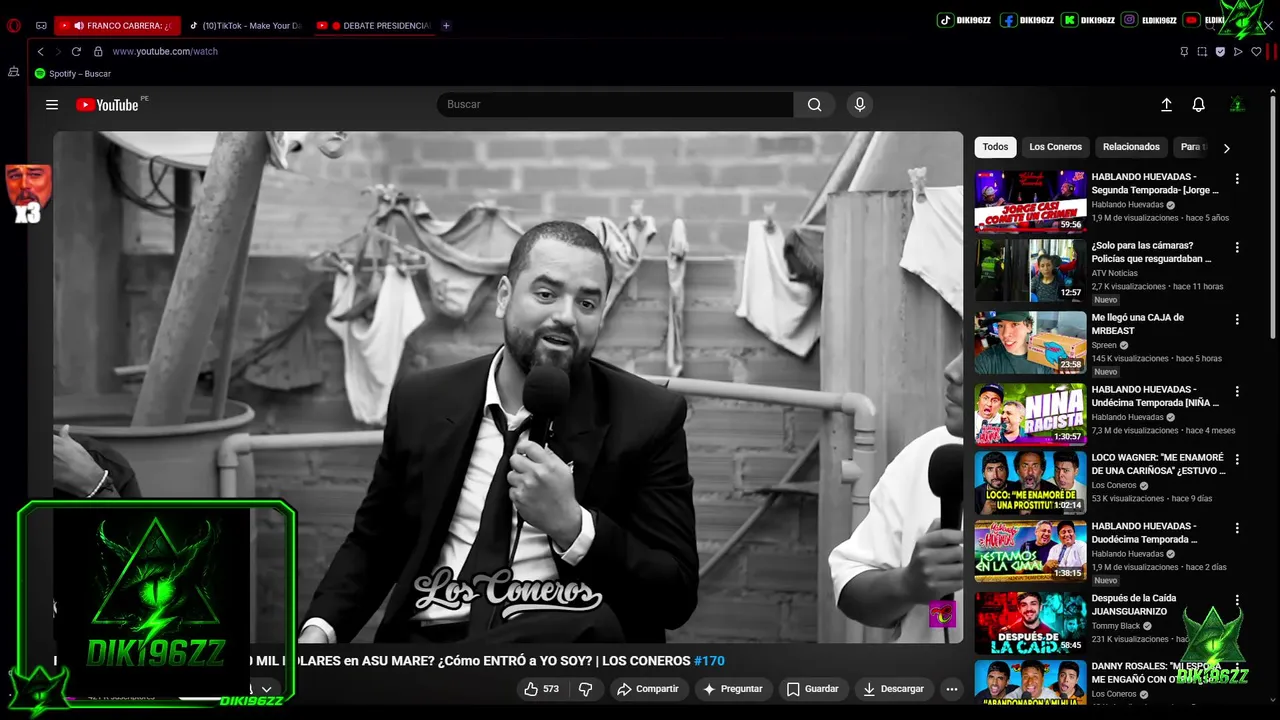
Task: Like the video with 573 likes
Action: point(542,689)
